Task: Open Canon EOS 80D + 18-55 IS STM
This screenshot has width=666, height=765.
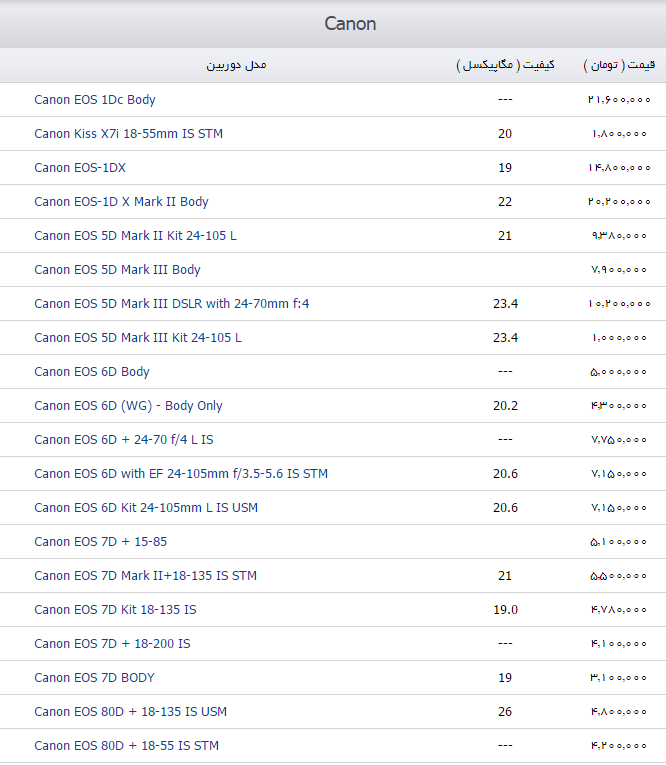Action: [126, 746]
